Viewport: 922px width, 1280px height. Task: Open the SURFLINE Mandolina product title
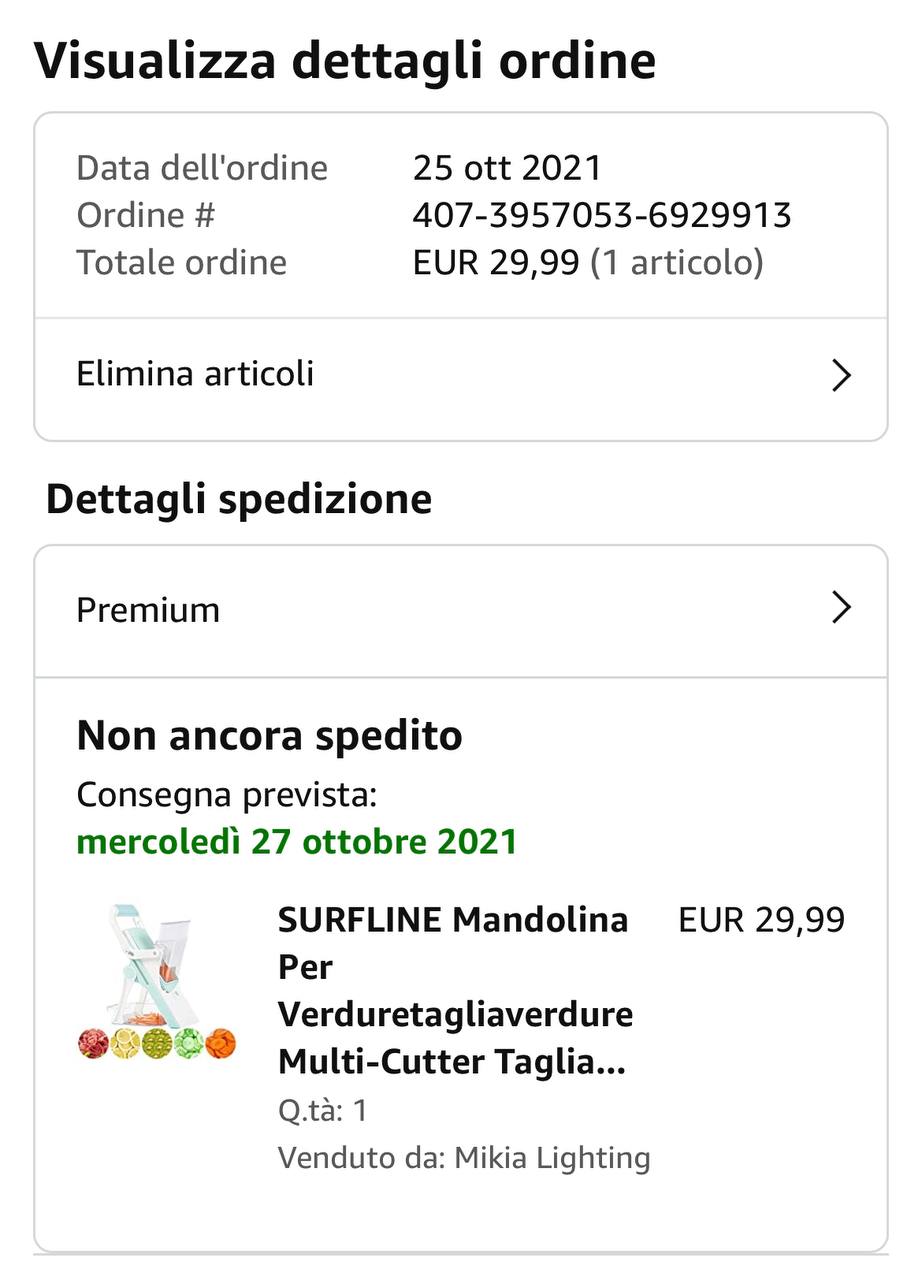click(x=455, y=990)
